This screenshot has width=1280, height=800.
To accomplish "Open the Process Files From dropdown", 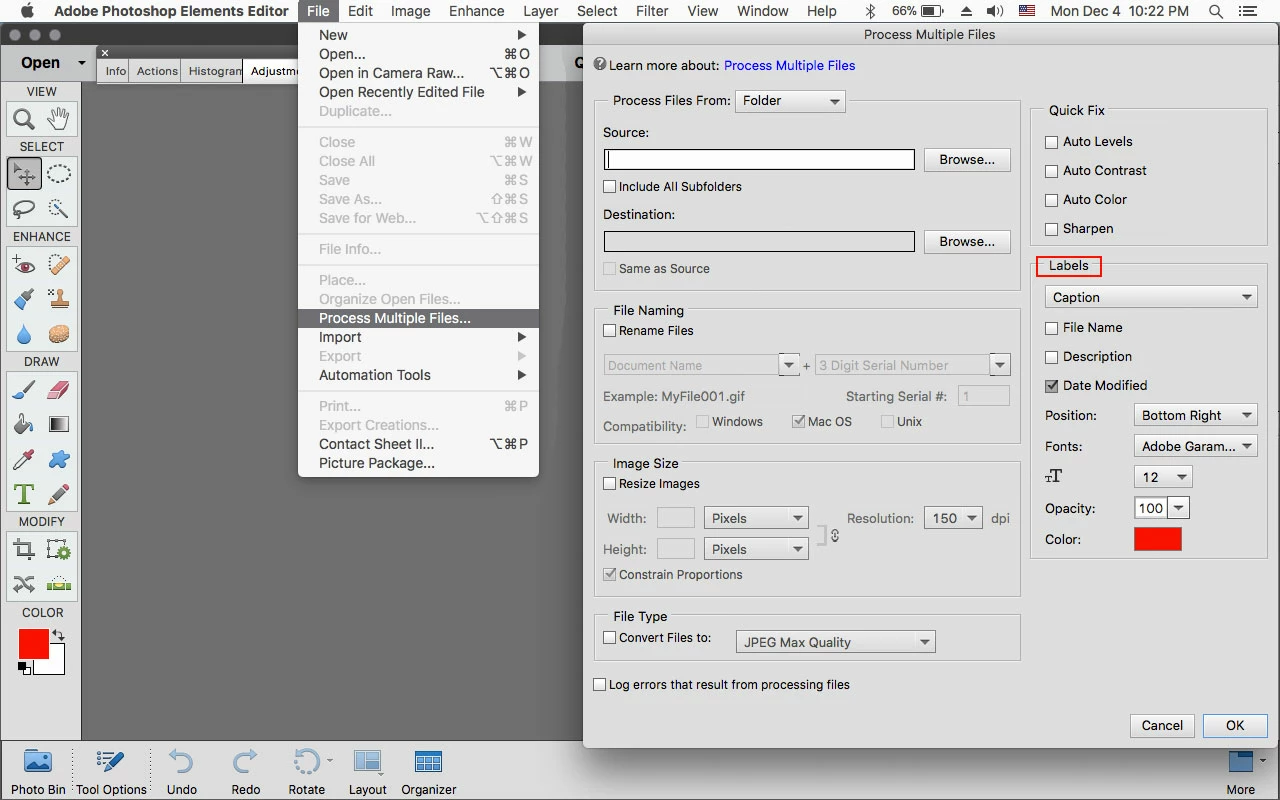I will (x=790, y=101).
